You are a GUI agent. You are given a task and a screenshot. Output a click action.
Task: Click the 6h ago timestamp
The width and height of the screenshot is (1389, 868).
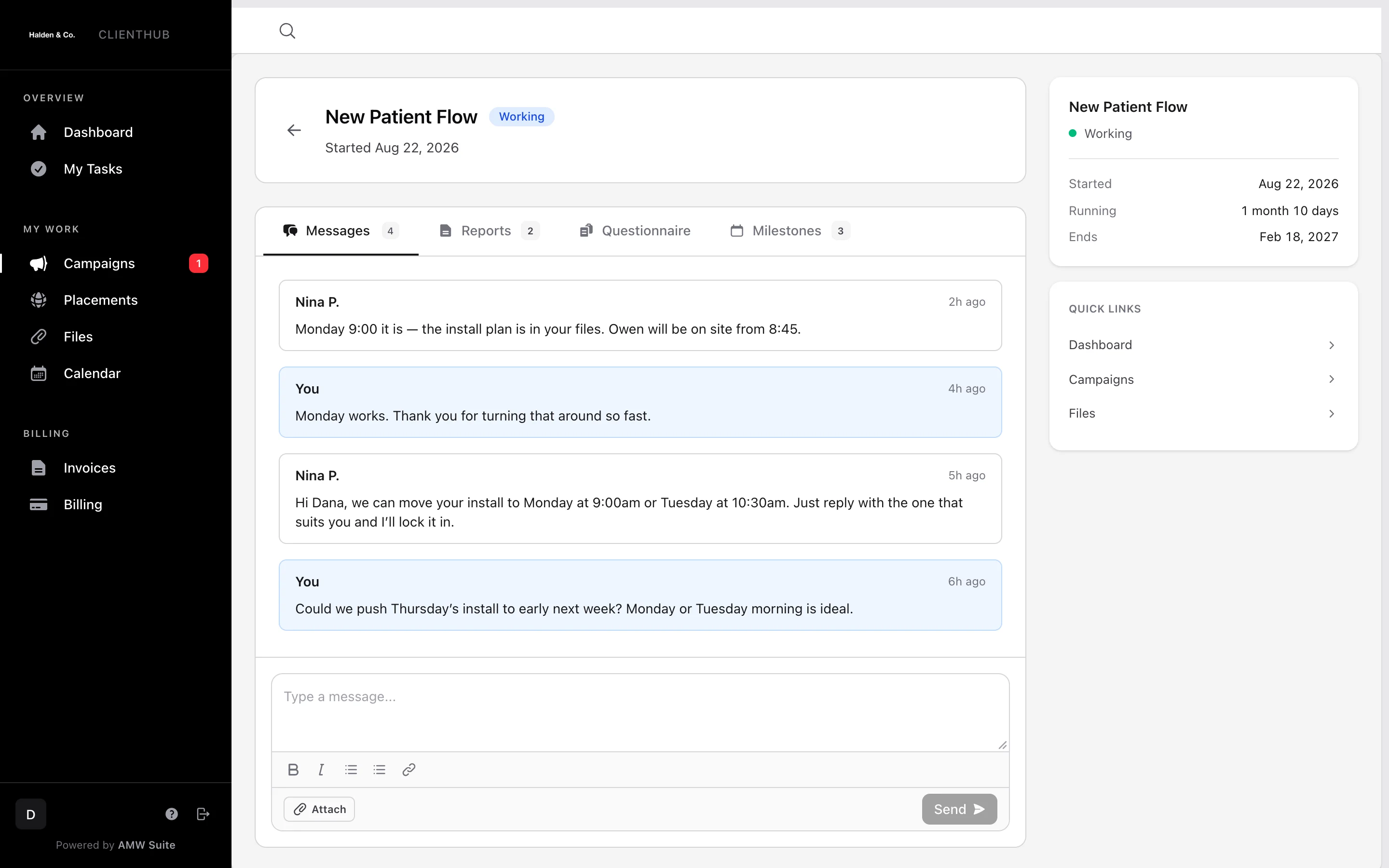tap(967, 582)
